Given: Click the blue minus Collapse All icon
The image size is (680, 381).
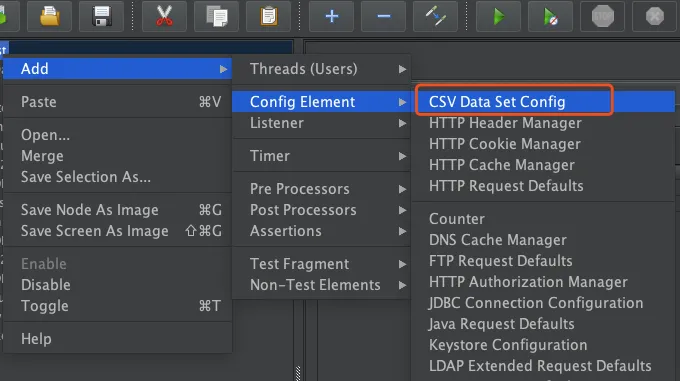Looking at the screenshot, I should [x=383, y=16].
